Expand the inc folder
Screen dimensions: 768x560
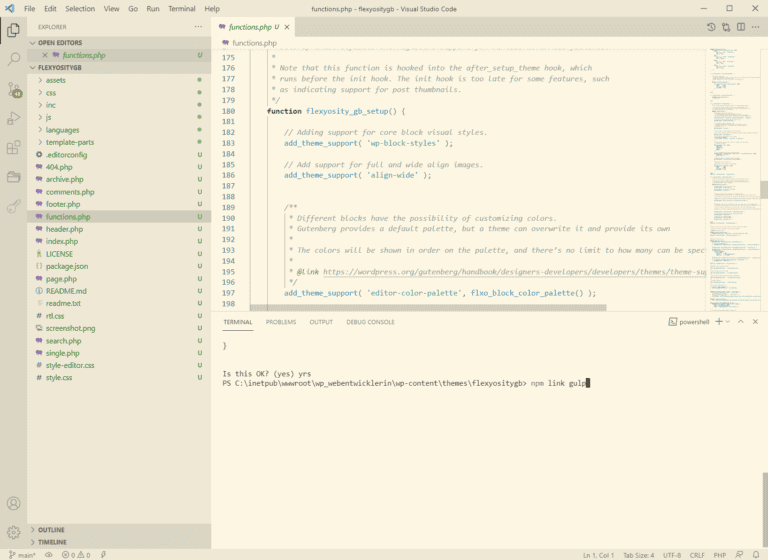point(119,105)
